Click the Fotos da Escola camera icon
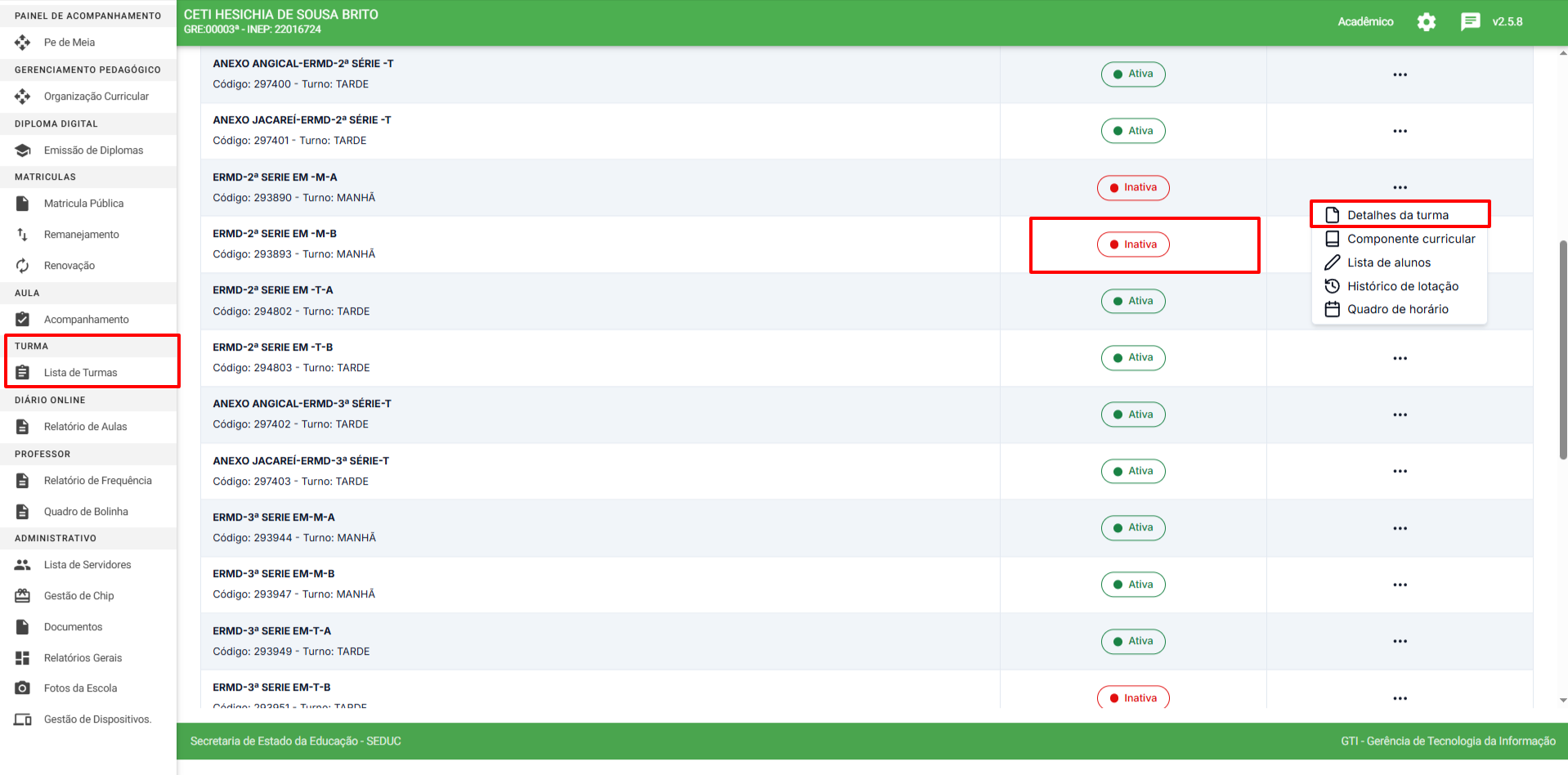Viewport: 1568px width, 775px height. click(x=23, y=688)
